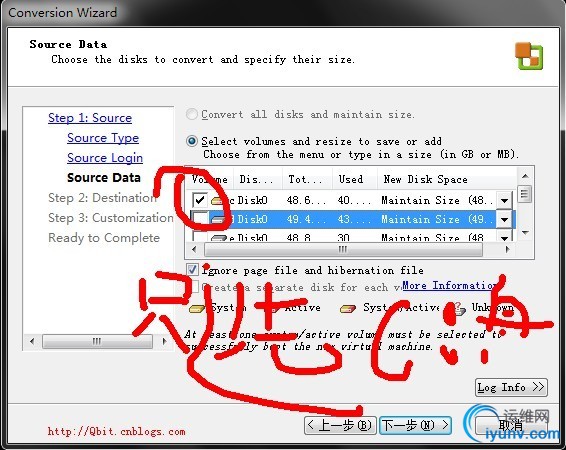The width and height of the screenshot is (566, 450).
Task: Open the More Information link
Action: [449, 285]
